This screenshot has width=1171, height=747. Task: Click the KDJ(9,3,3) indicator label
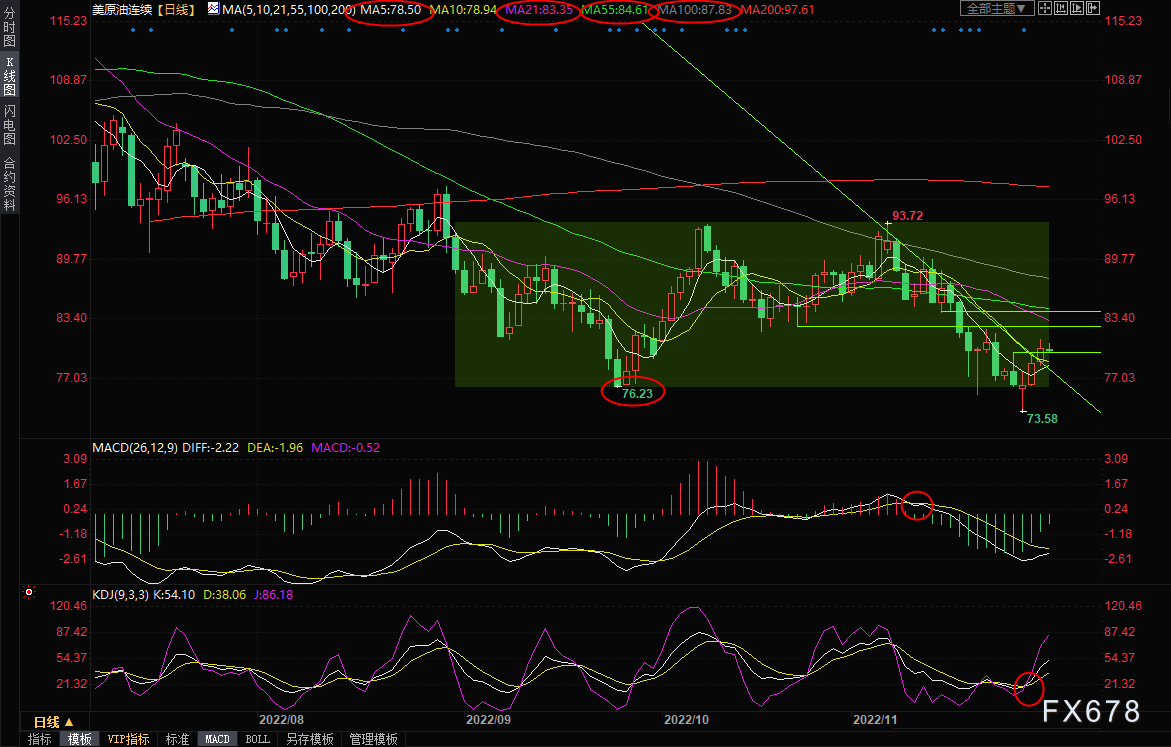point(120,595)
